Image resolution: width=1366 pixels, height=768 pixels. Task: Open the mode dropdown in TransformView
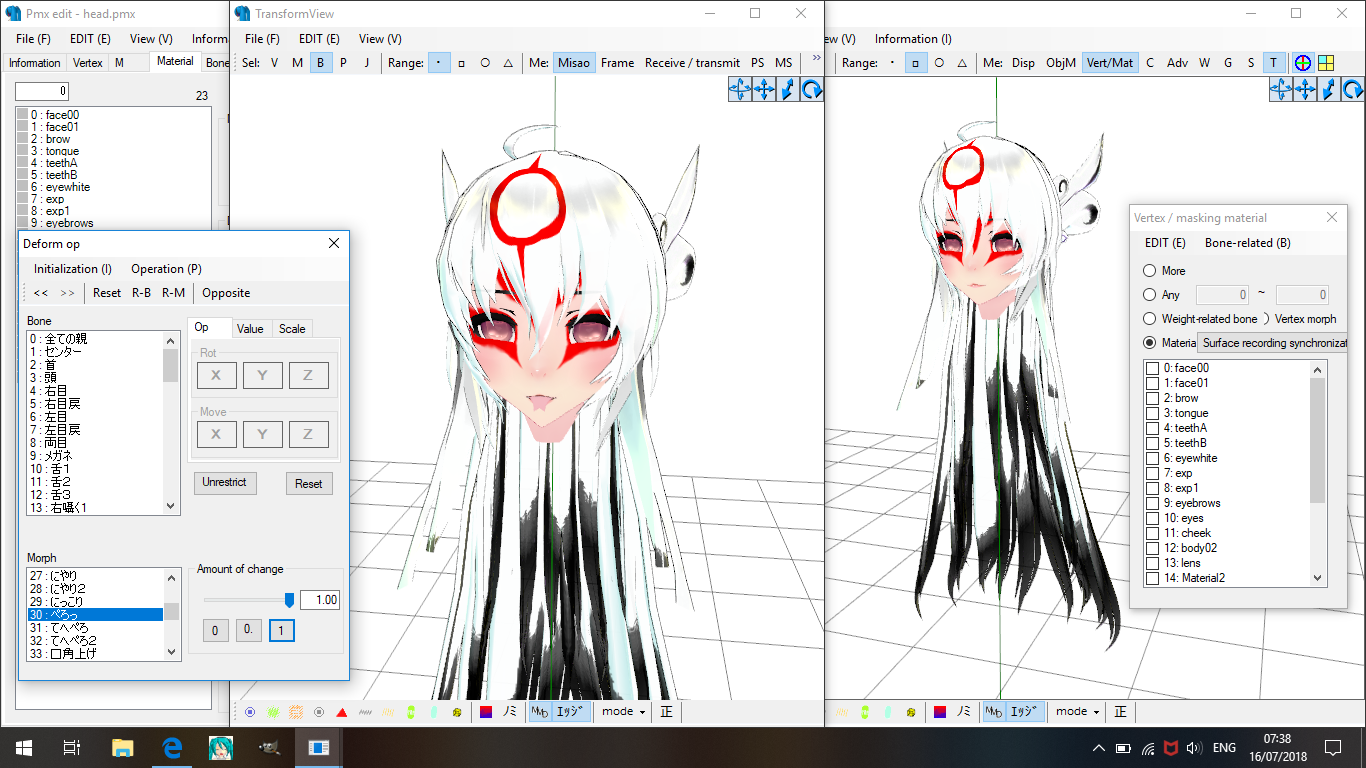point(622,712)
